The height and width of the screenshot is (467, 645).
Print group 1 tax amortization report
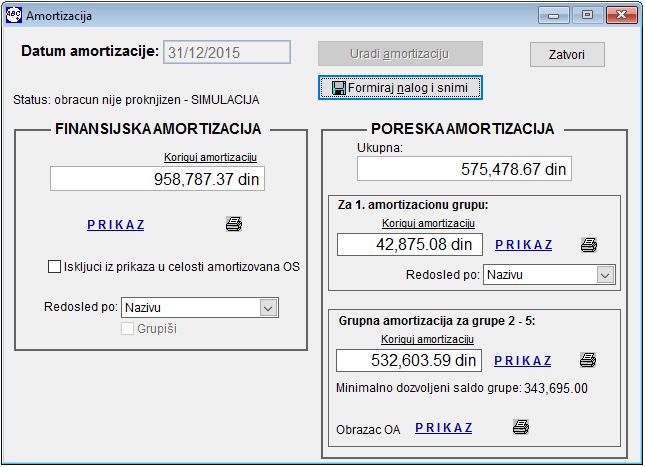589,245
